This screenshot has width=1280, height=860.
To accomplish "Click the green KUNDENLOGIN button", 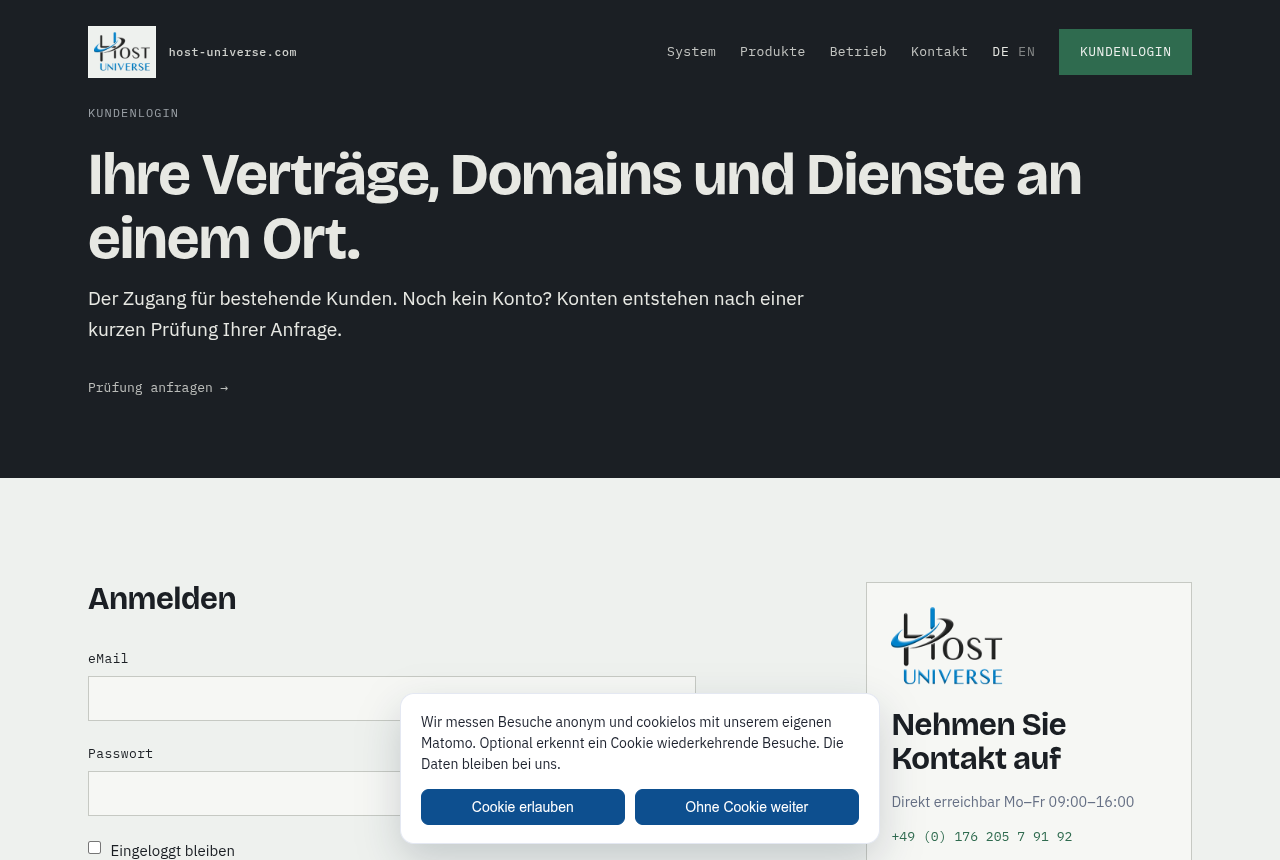I will [x=1125, y=52].
